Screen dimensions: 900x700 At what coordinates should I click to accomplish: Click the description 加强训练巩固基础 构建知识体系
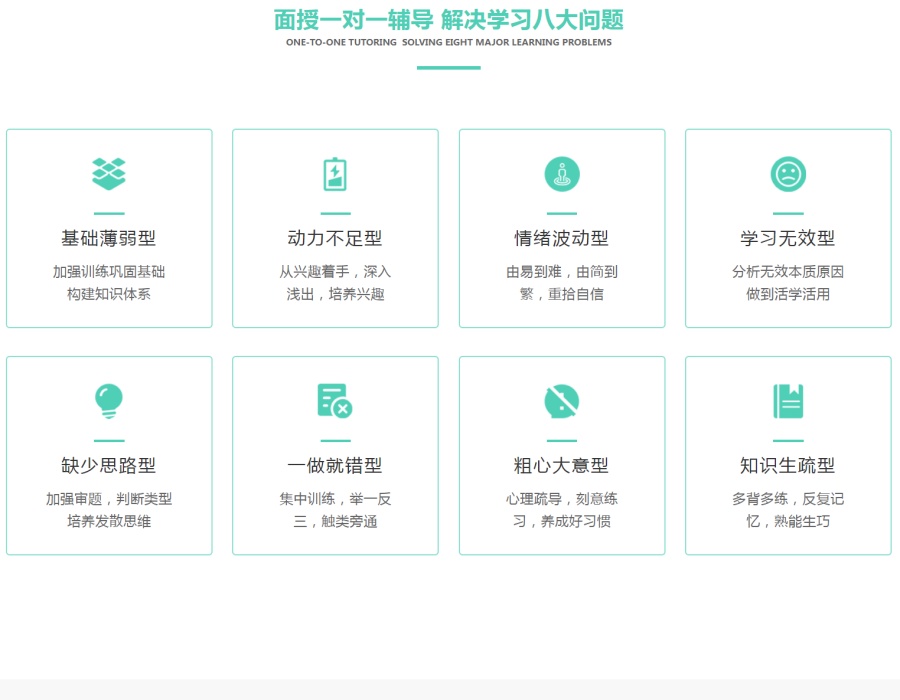click(109, 283)
